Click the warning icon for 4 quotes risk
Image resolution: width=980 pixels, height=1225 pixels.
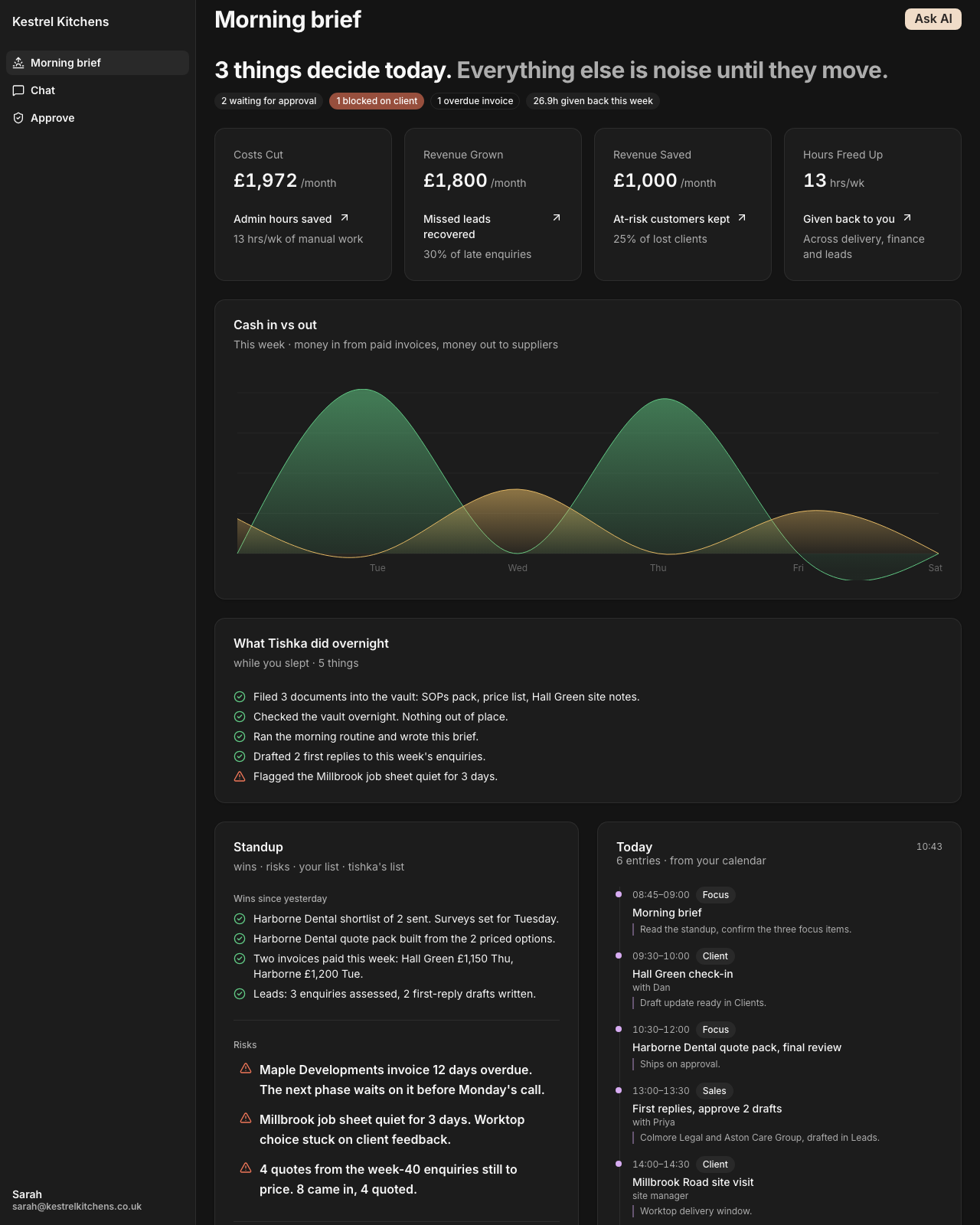point(246,1168)
